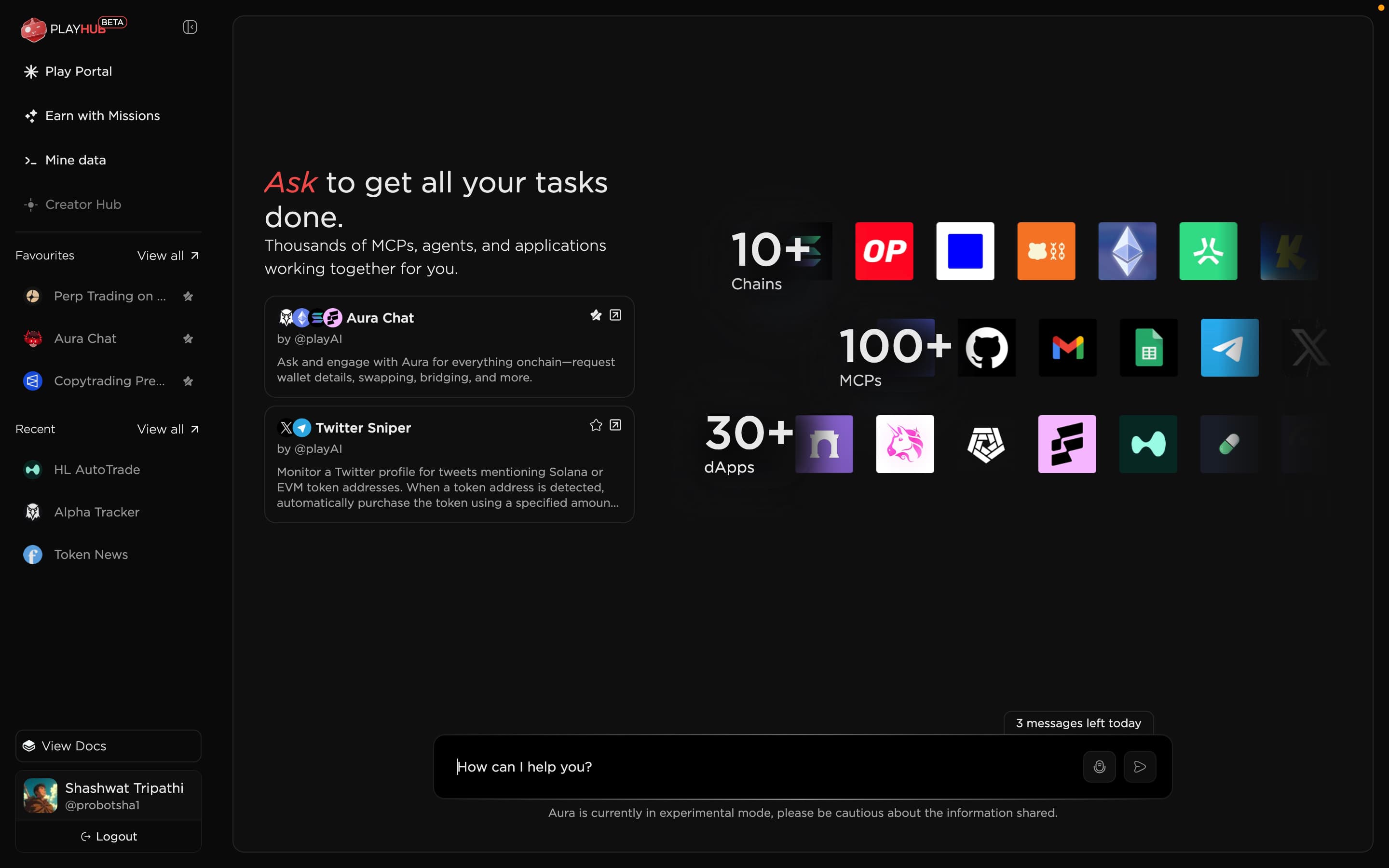The image size is (1389, 868).
Task: Click the GitHub MCP logo tile
Action: [x=987, y=348]
